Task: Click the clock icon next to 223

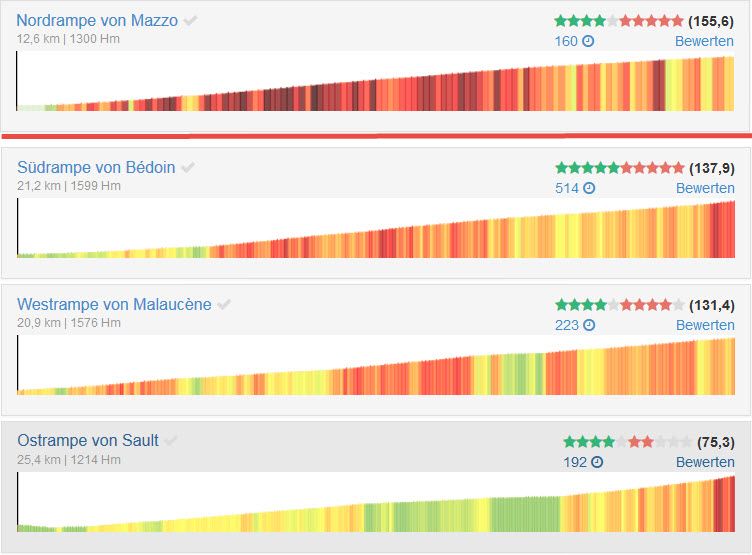Action: [589, 325]
